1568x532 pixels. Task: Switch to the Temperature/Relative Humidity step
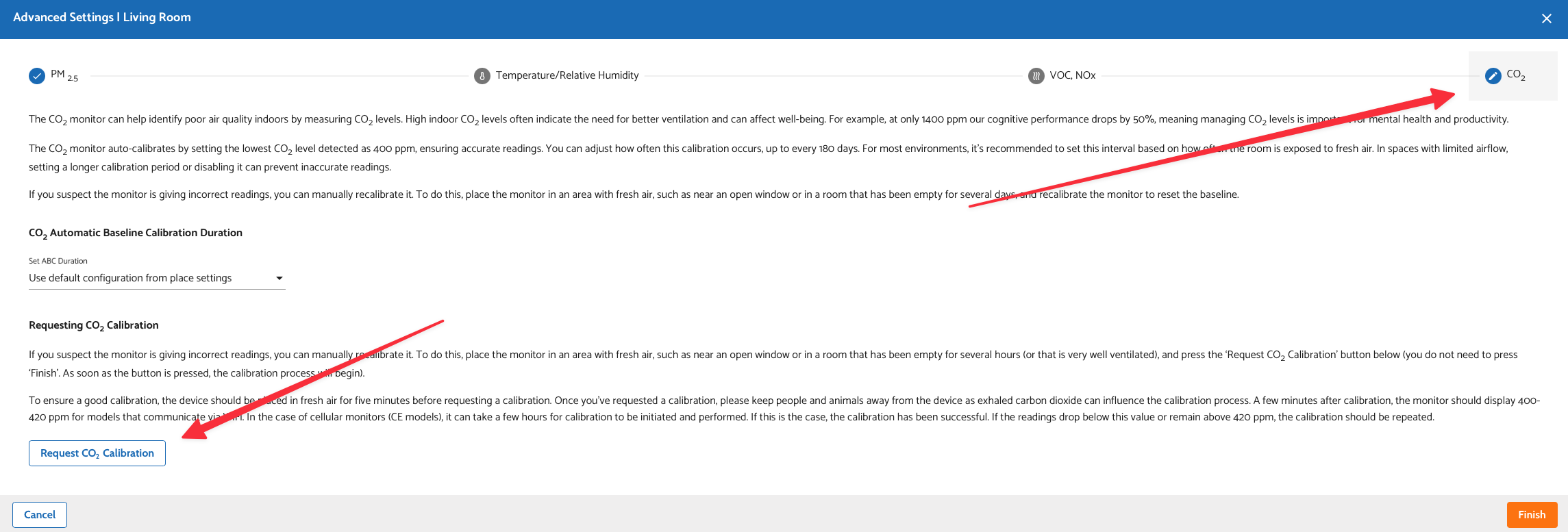(x=567, y=75)
